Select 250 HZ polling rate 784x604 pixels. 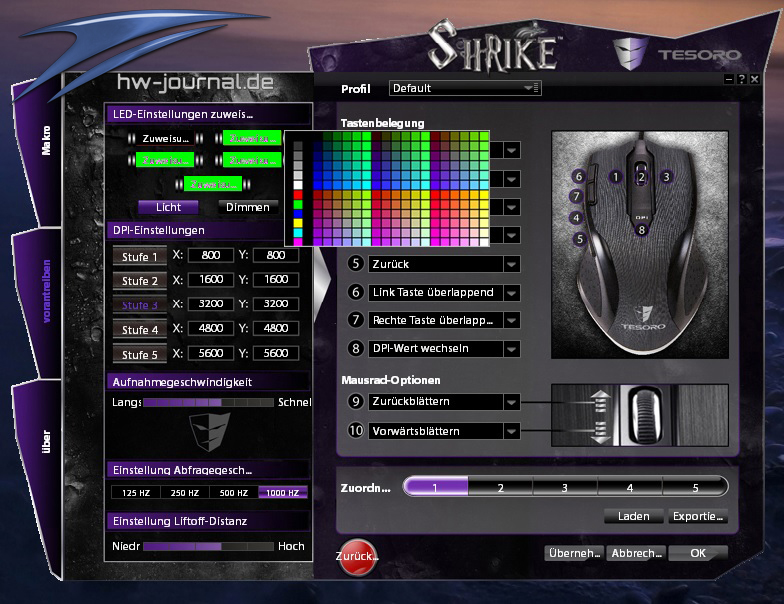pos(184,492)
